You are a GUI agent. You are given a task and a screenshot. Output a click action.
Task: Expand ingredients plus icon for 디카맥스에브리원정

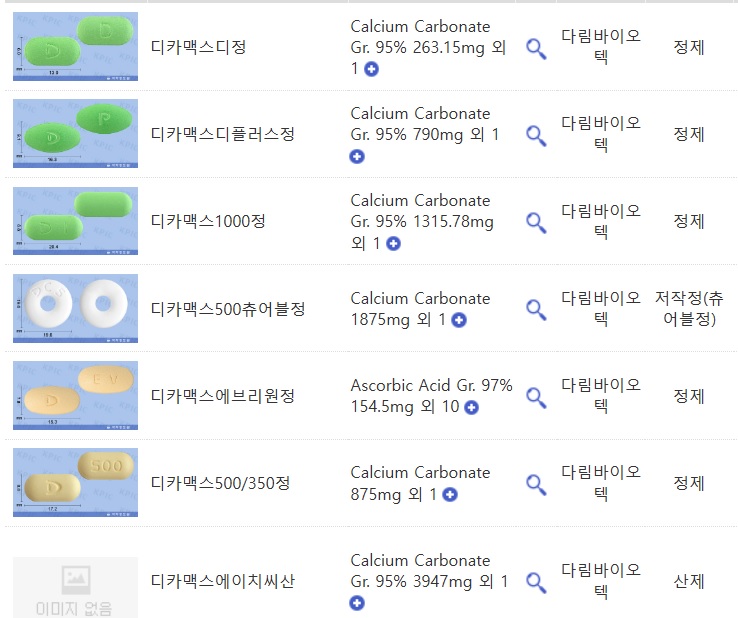[x=471, y=407]
